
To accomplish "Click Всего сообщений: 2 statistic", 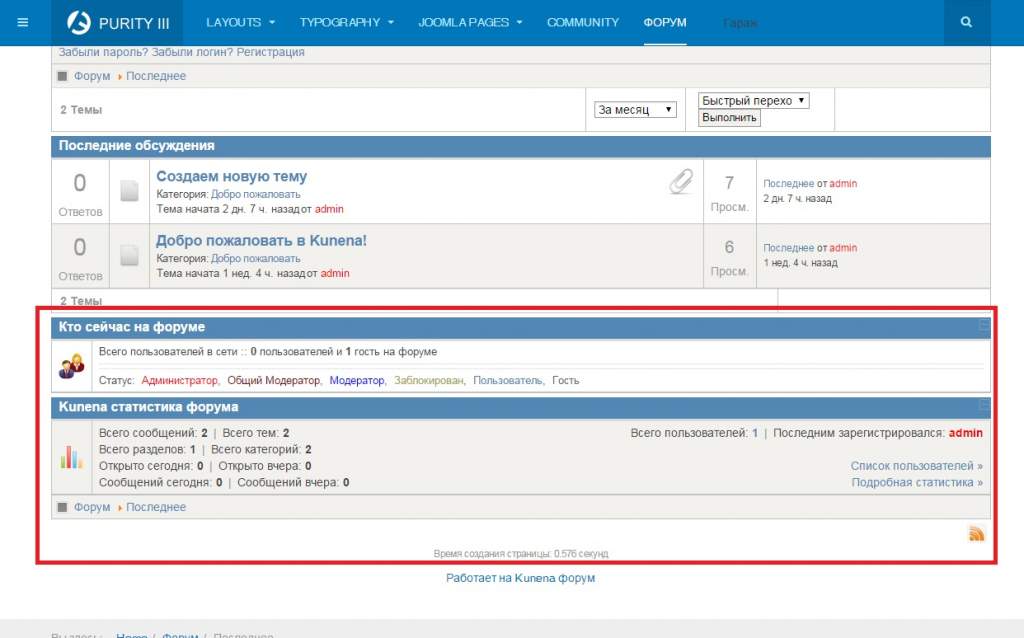I will coord(153,433).
